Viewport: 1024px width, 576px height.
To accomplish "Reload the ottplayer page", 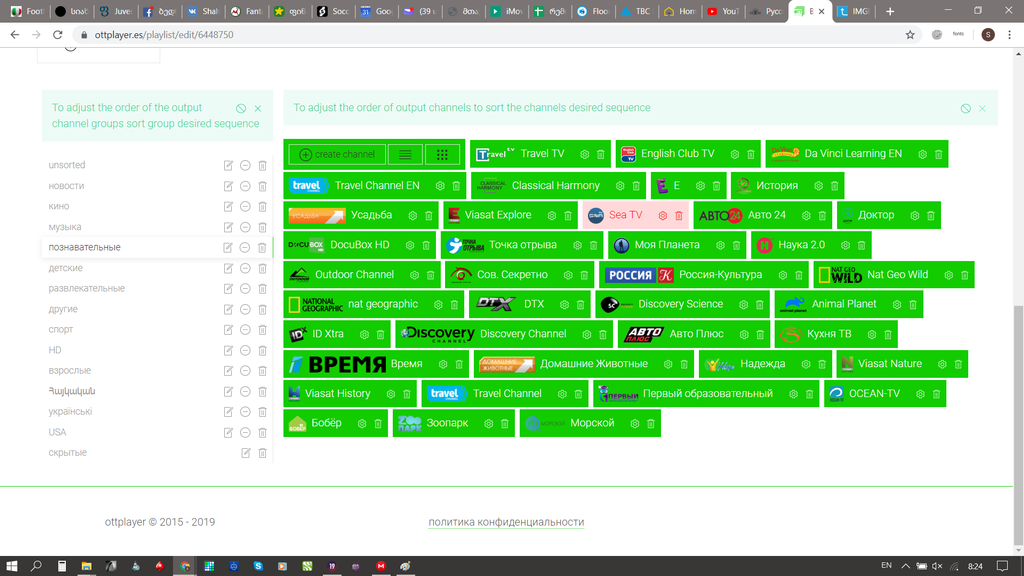I will click(57, 35).
